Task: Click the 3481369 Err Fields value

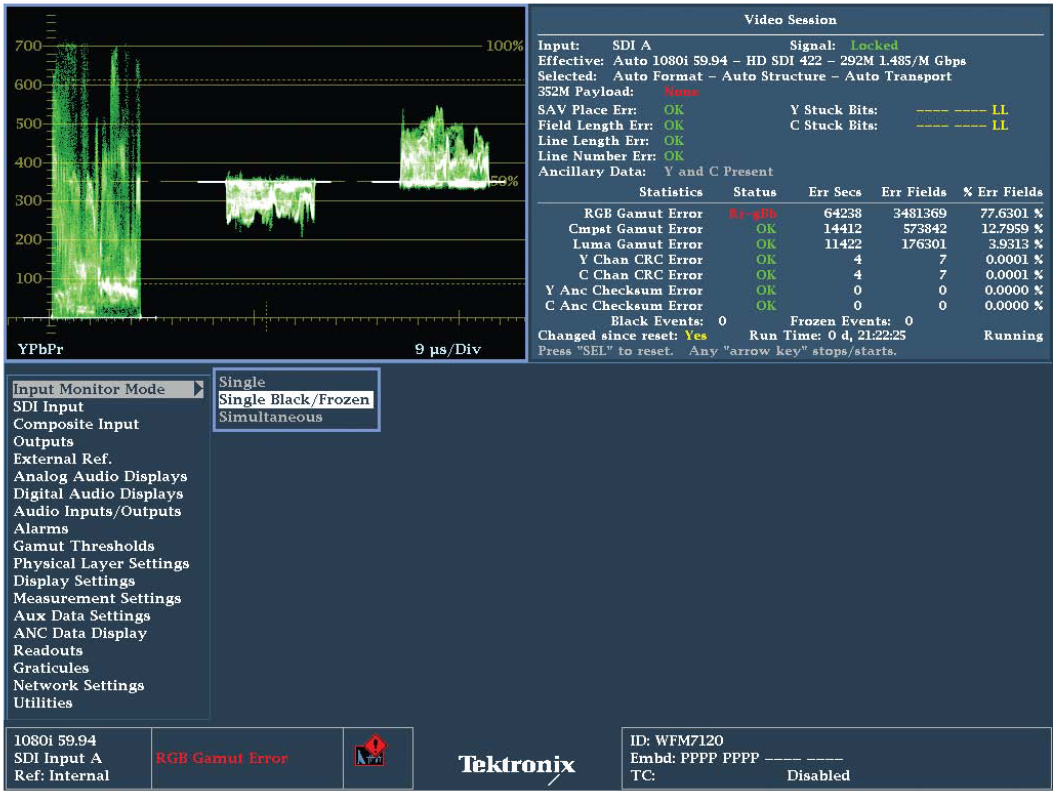Action: (920, 214)
